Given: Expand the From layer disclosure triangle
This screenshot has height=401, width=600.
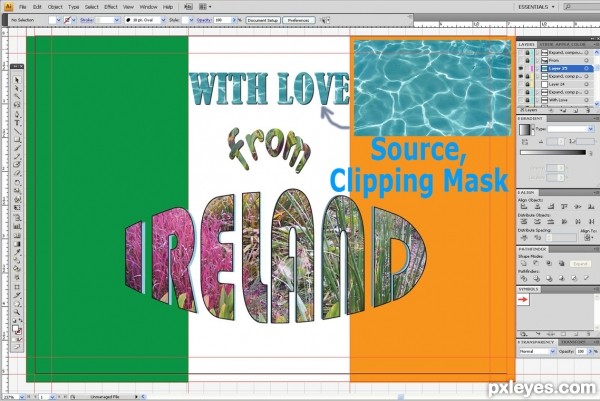Looking at the screenshot, I should (x=538, y=60).
